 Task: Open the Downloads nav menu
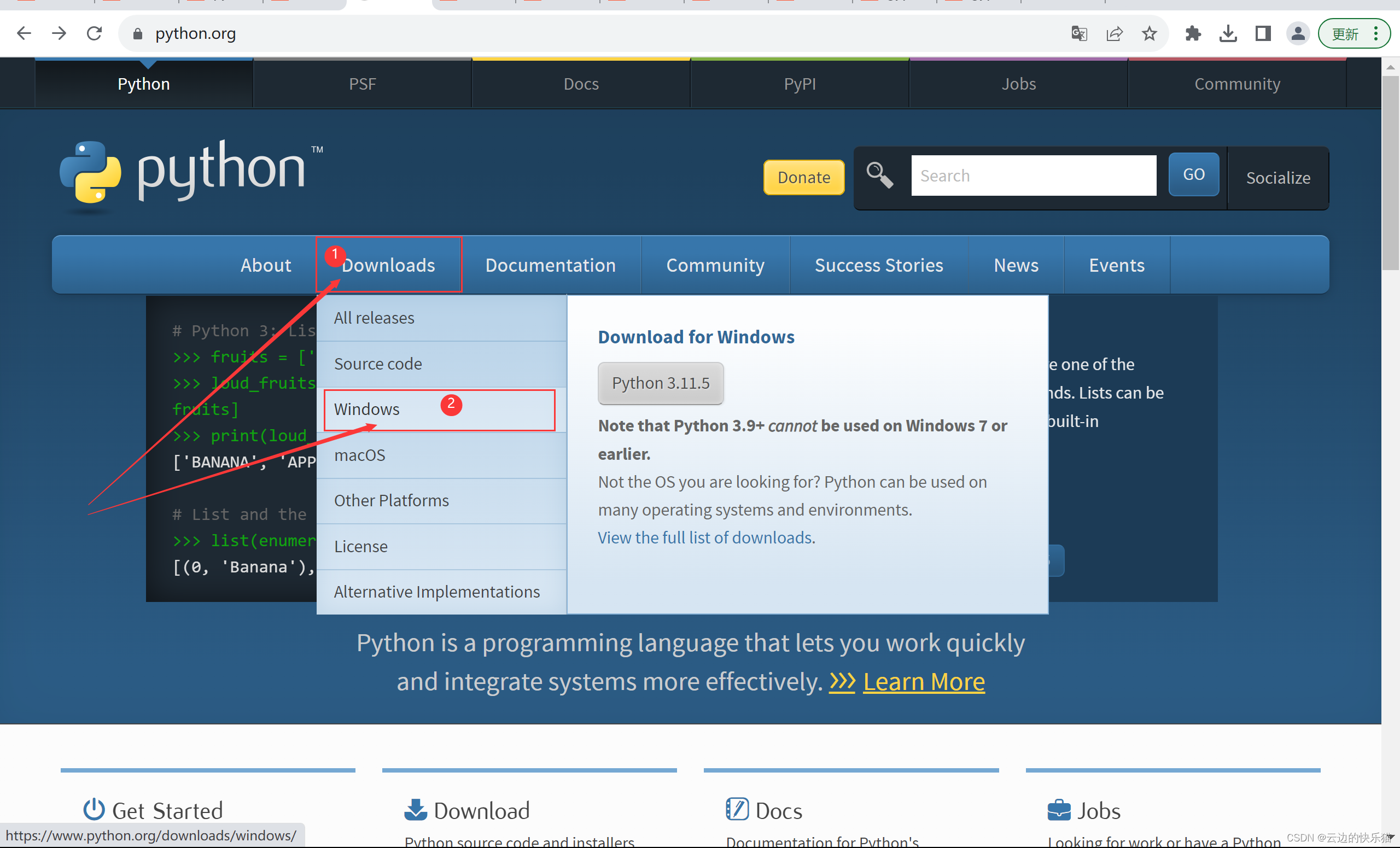(389, 265)
